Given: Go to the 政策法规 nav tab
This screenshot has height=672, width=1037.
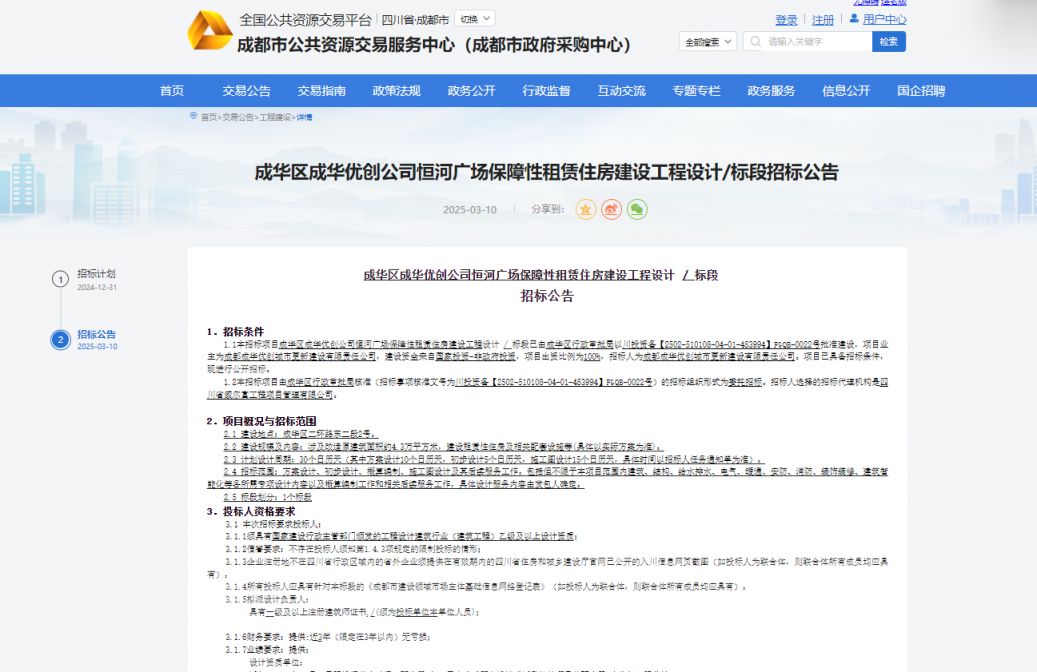Looking at the screenshot, I should 396,91.
